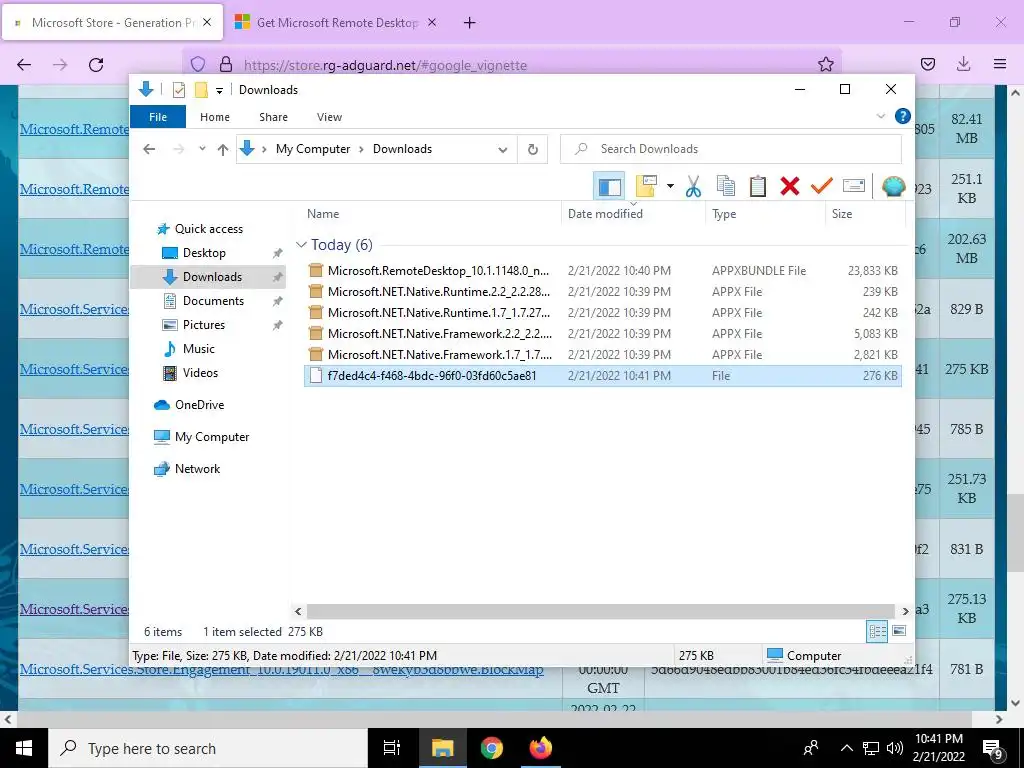The width and height of the screenshot is (1024, 768).
Task: Open the Windows Start menu
Action: pyautogui.click(x=24, y=748)
